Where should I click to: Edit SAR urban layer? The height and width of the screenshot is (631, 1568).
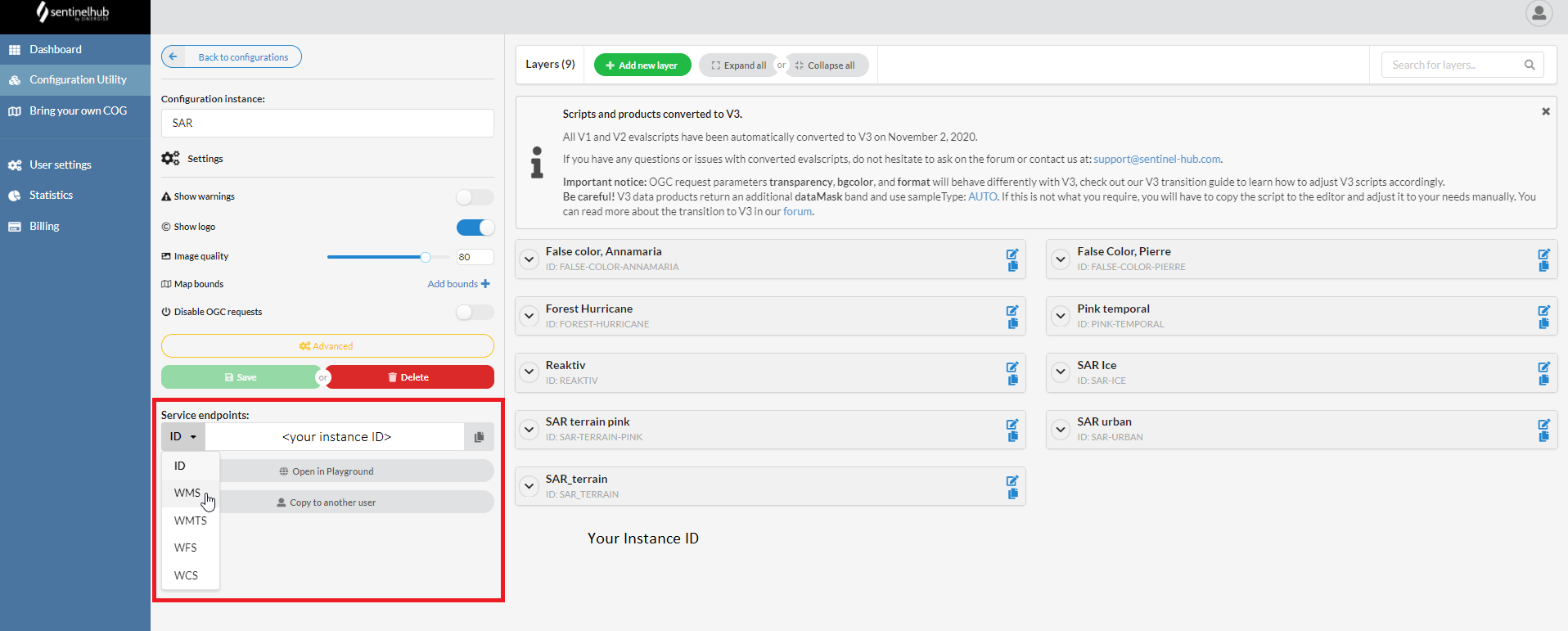[1543, 424]
